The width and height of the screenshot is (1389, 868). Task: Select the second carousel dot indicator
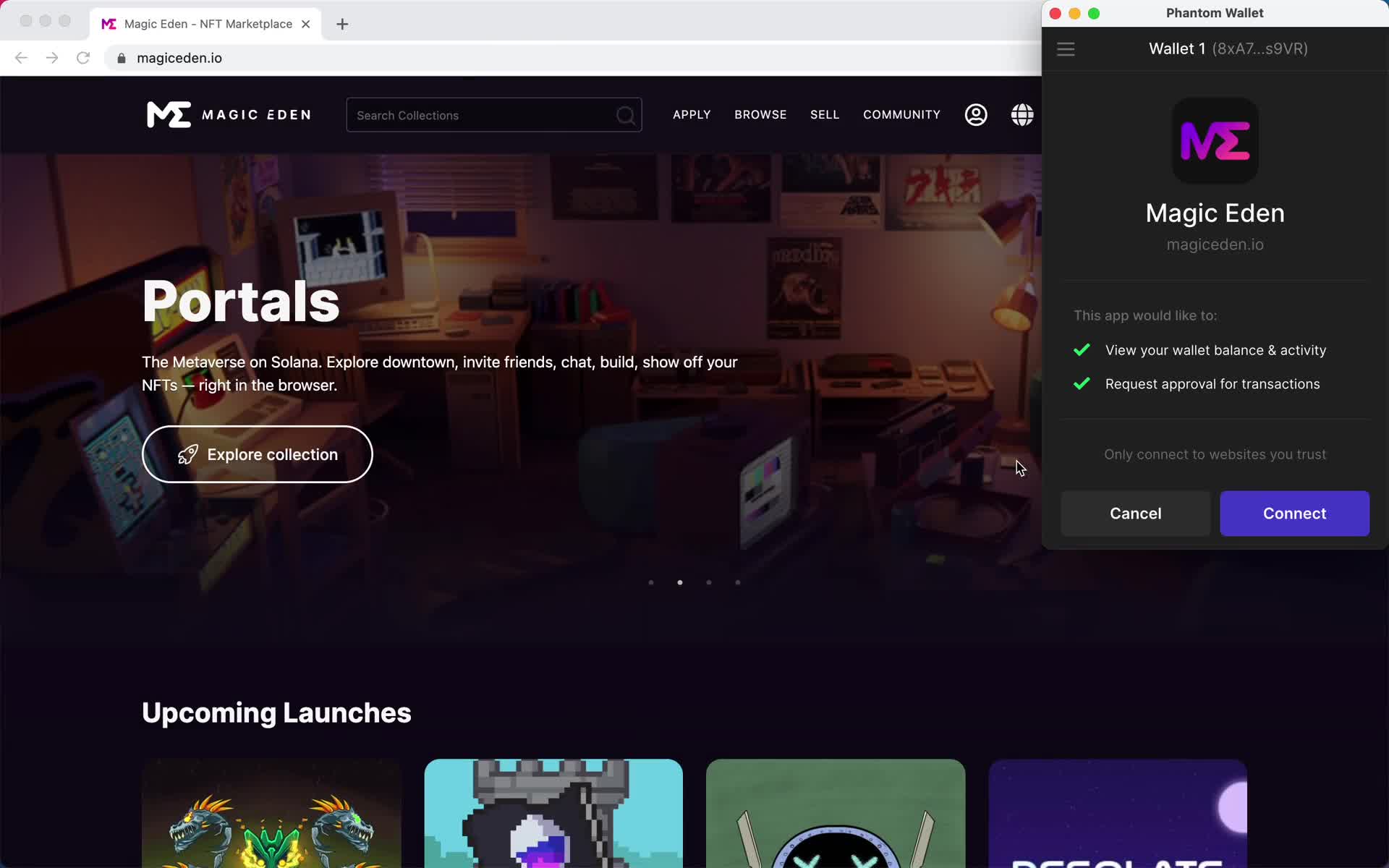(x=679, y=582)
